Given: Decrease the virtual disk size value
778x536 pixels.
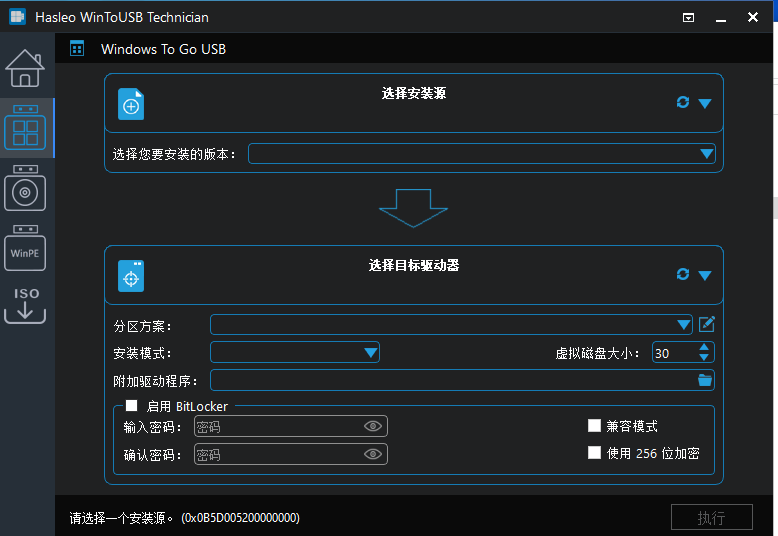Looking at the screenshot, I should 704,357.
